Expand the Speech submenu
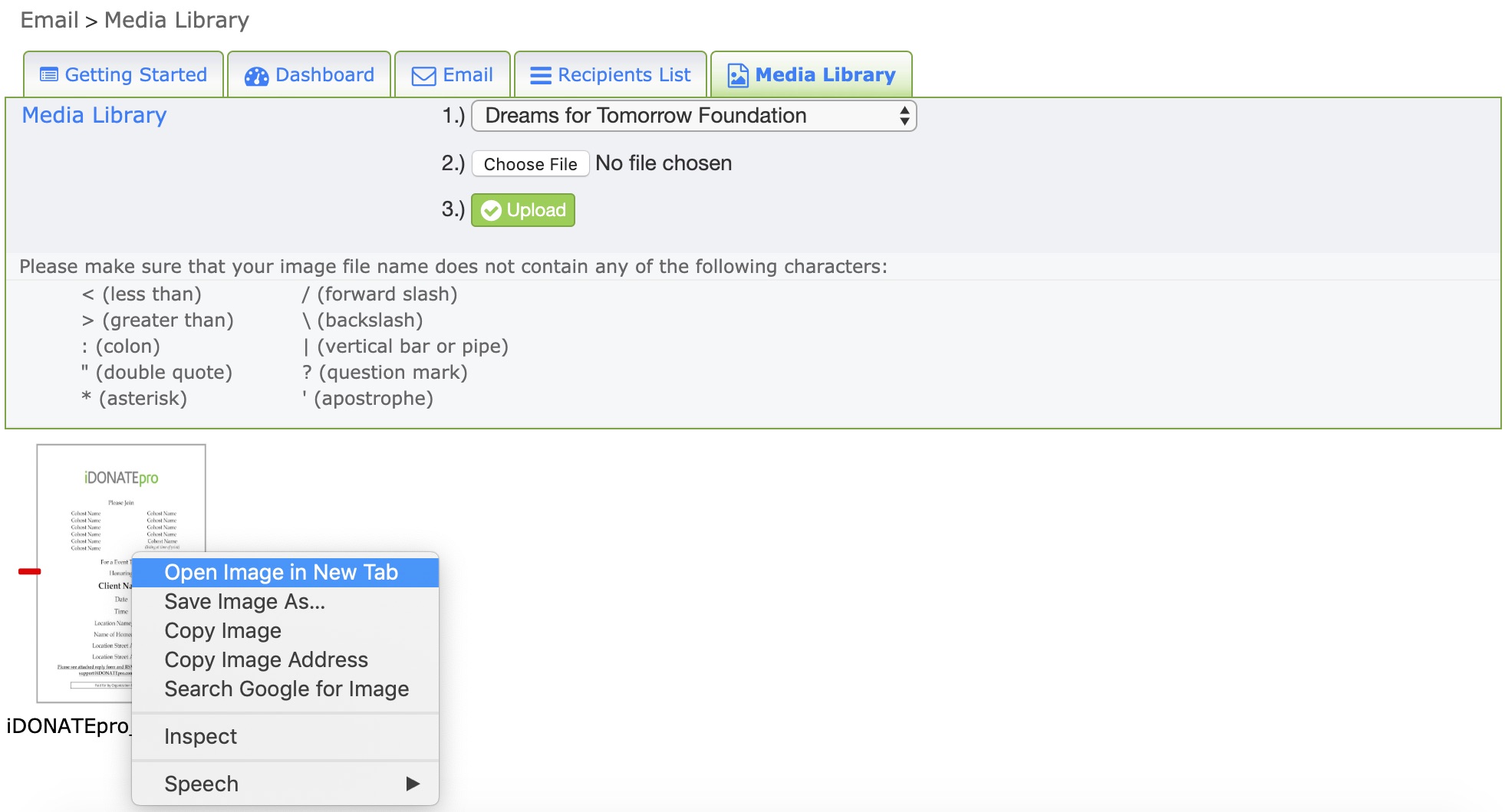Screen dimensions: 1505x812 click(285, 784)
